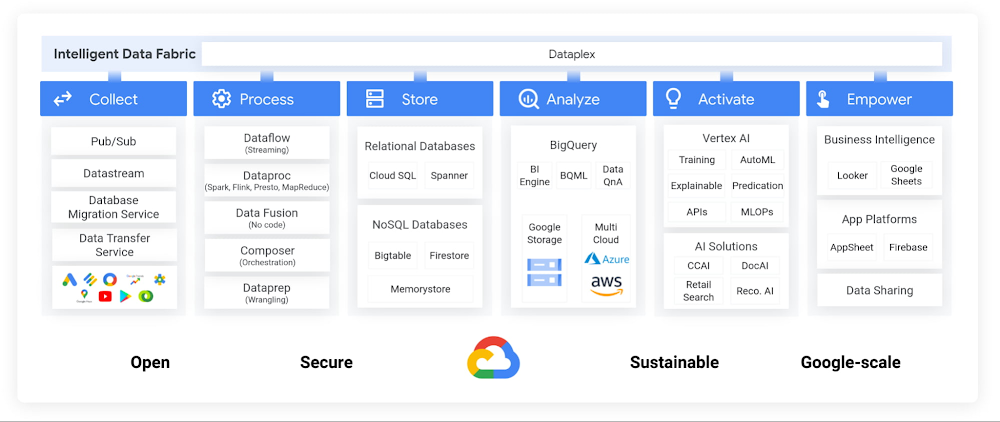Select the Data Sharing box

coord(879,290)
